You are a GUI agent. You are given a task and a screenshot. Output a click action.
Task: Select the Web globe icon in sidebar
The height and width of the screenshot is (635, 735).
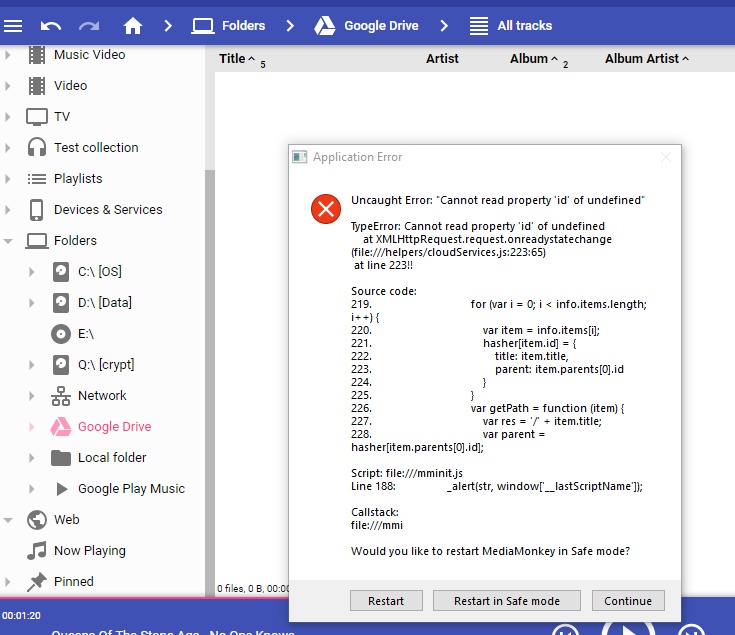(x=37, y=520)
